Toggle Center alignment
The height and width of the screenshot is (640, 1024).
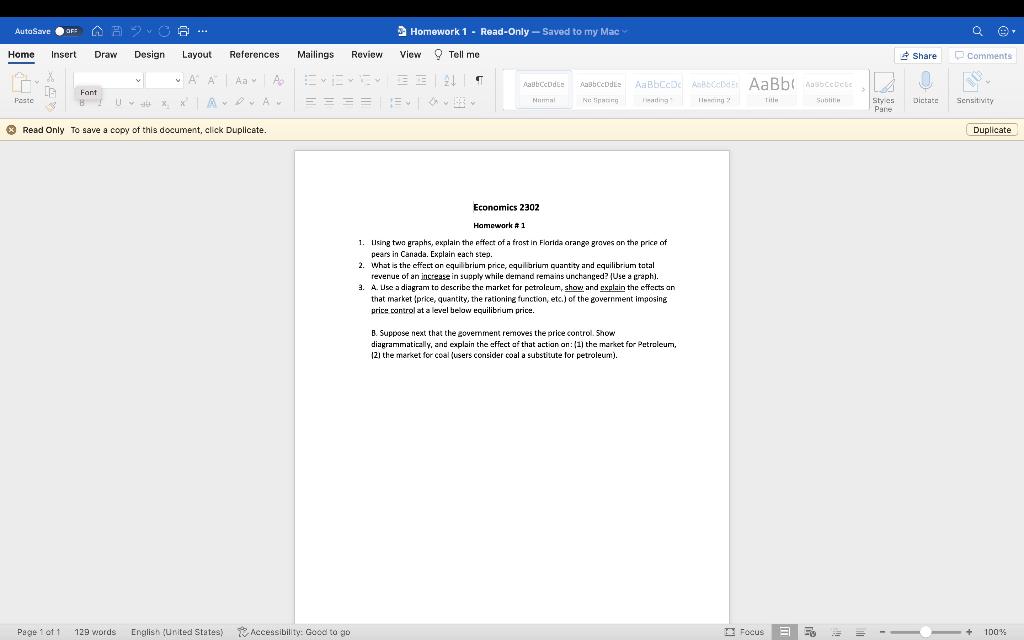(x=329, y=102)
